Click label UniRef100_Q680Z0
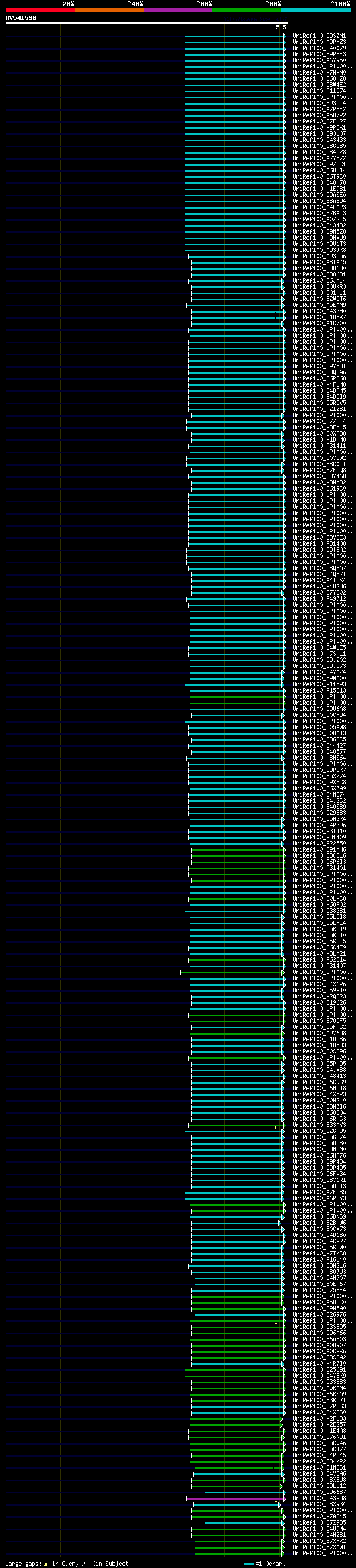This screenshot has width=356, height=1568. [319, 78]
